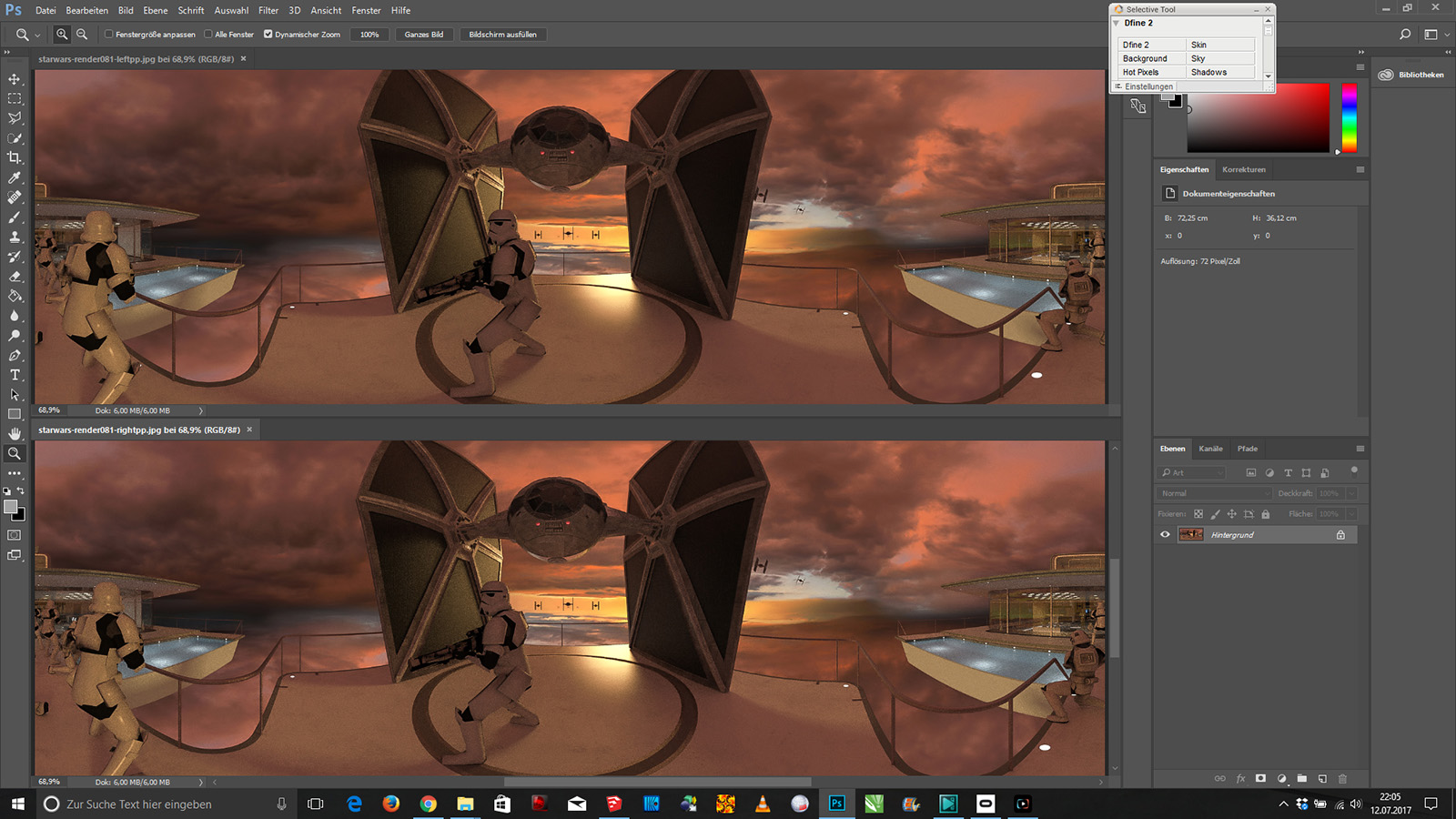Enable Fenstergröße anpassen checkbox
Image resolution: width=1456 pixels, height=819 pixels.
(109, 35)
